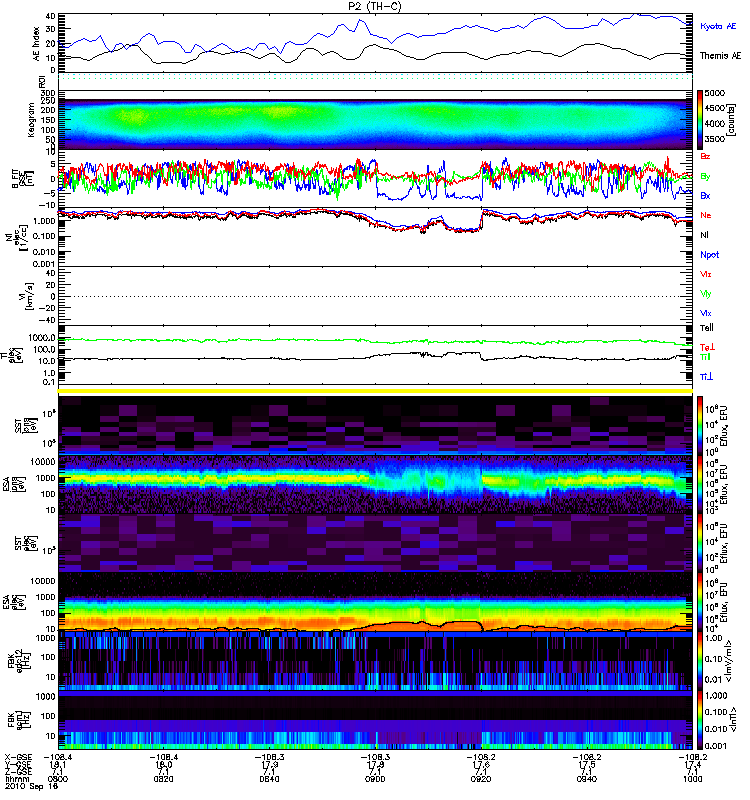Click the magnetic field B_FIT line plot
The height and width of the screenshot is (800, 750).
point(376,179)
